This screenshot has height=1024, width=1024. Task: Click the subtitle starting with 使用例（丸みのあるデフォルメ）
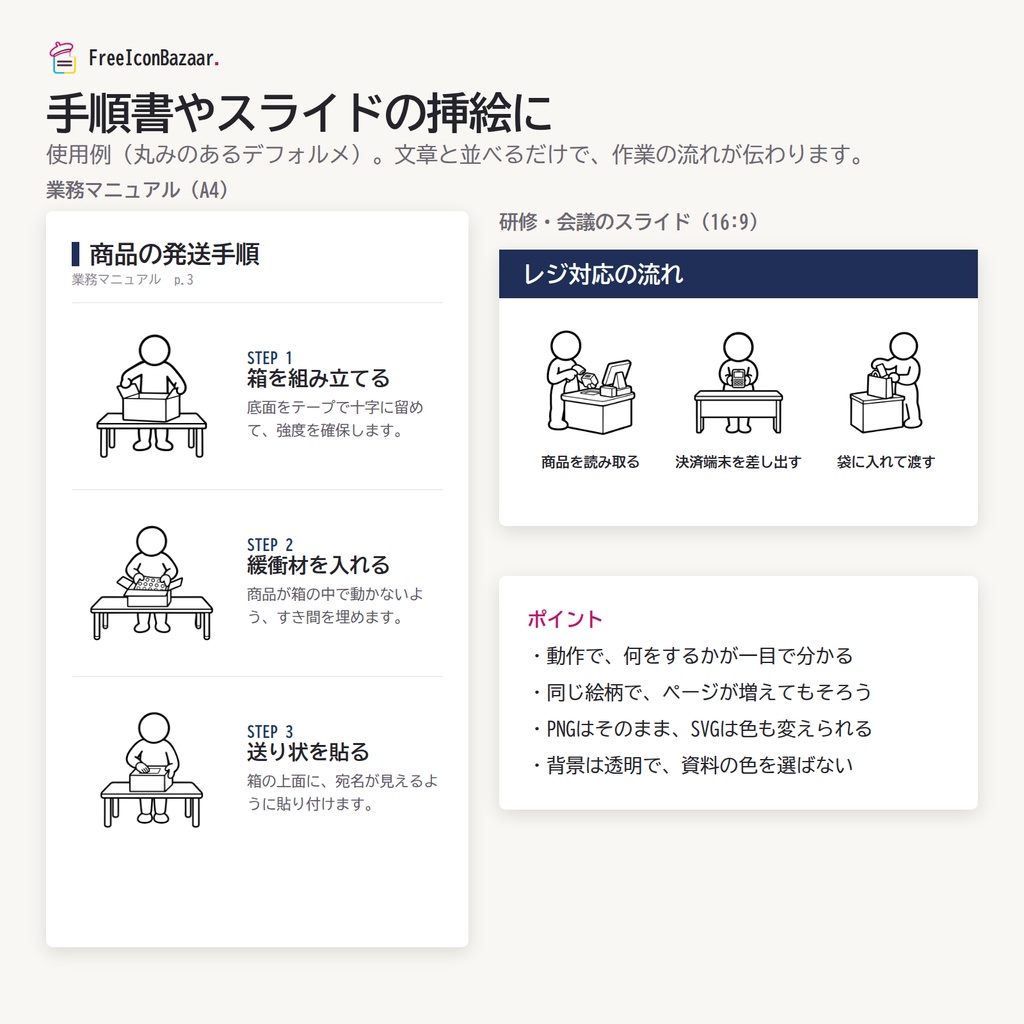(456, 155)
